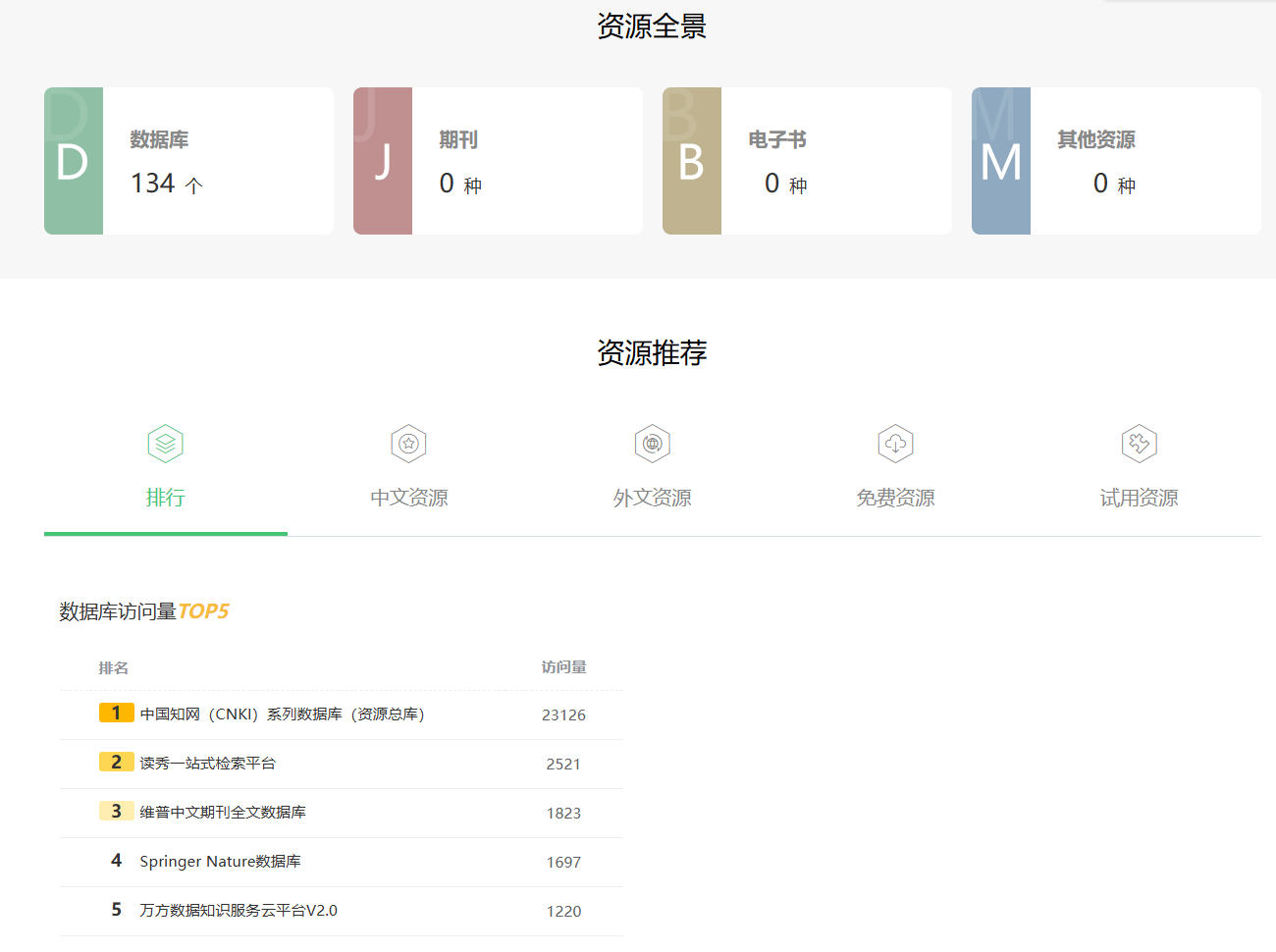This screenshot has width=1276, height=952.
Task: Click the puzzle piece icon for 试用资源
Action: (x=1139, y=444)
